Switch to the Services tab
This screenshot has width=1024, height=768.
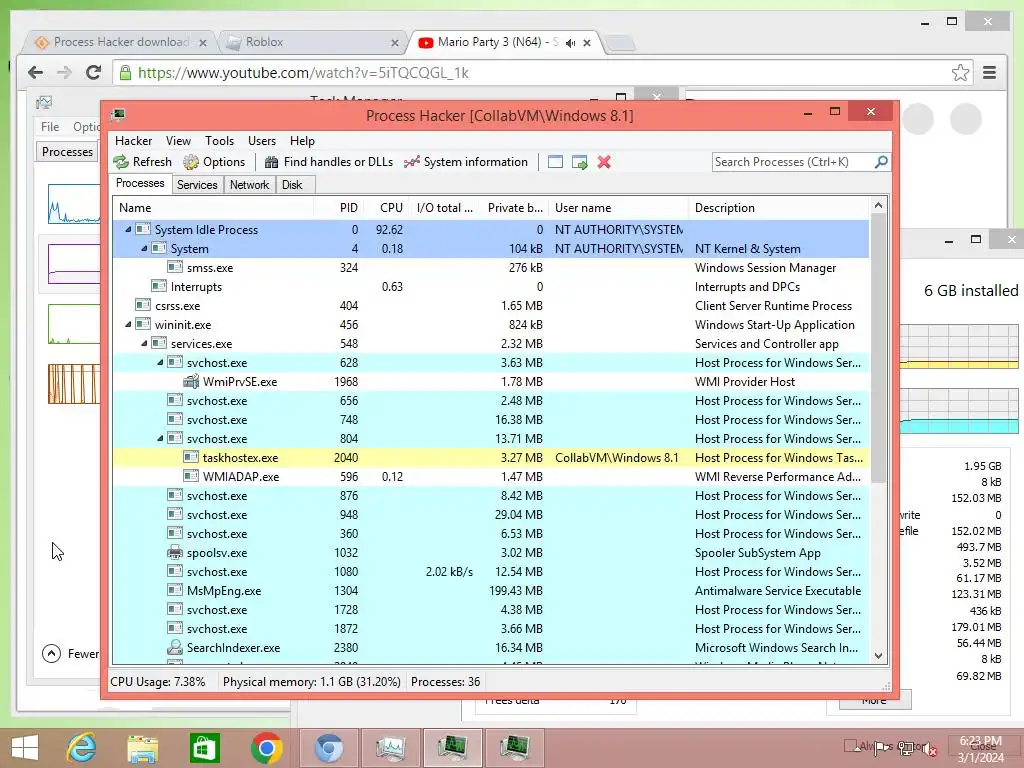coord(197,185)
